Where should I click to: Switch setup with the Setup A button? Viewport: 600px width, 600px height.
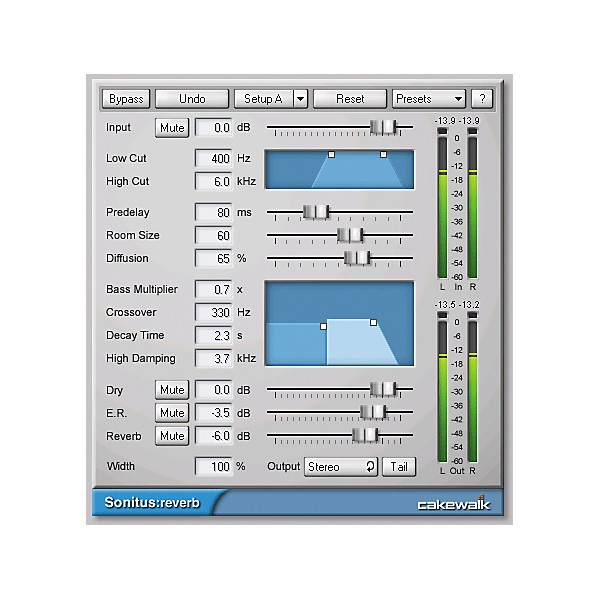[263, 99]
